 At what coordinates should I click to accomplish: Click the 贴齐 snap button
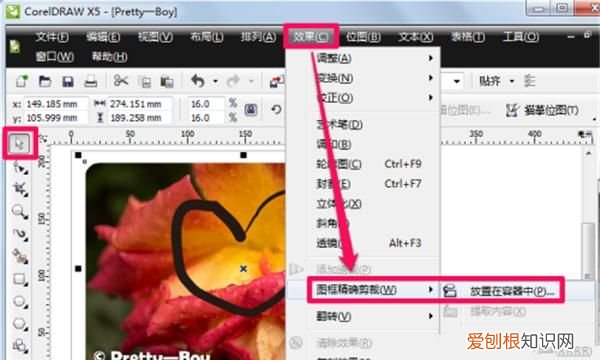[x=490, y=81]
